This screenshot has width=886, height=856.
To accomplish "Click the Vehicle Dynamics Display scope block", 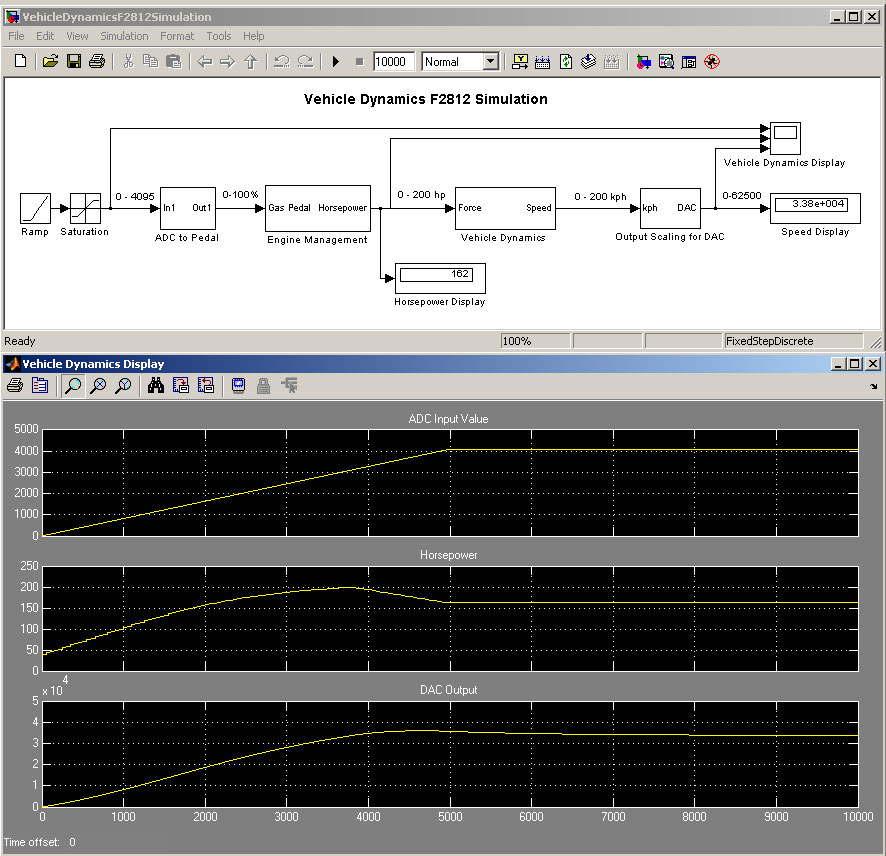I will click(x=785, y=138).
